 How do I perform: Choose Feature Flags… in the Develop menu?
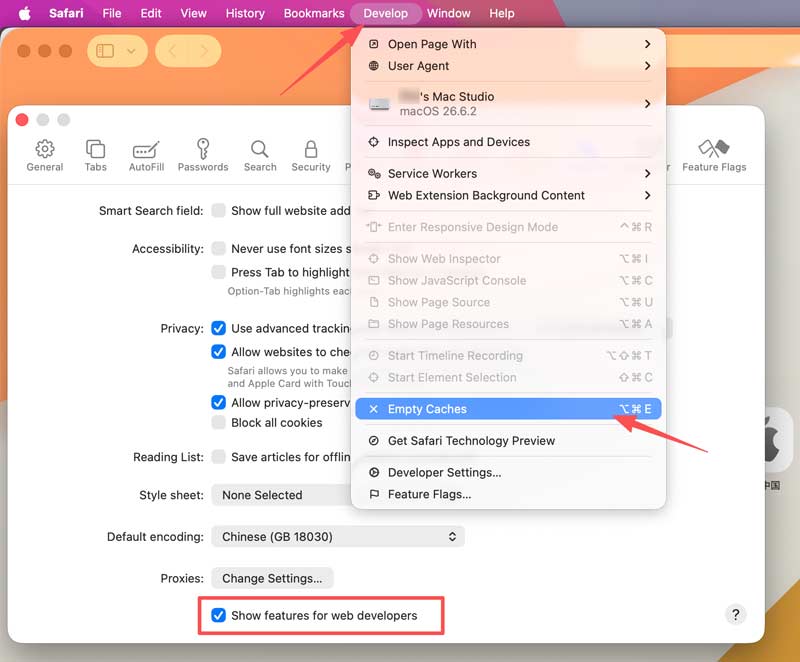pos(508,494)
